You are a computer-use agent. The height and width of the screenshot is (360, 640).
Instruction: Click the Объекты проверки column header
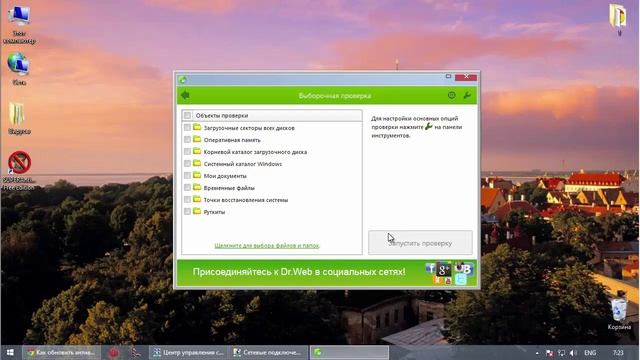tap(272, 116)
